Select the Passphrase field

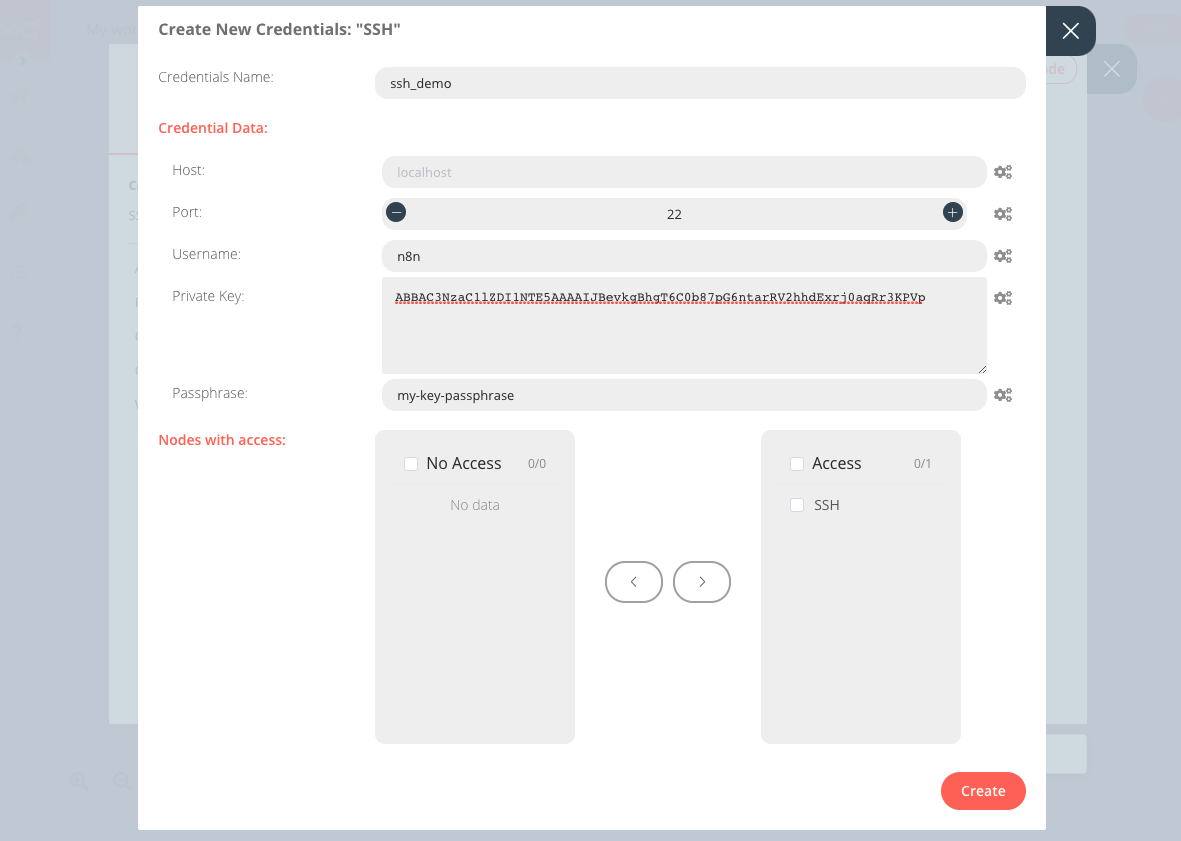click(683, 395)
